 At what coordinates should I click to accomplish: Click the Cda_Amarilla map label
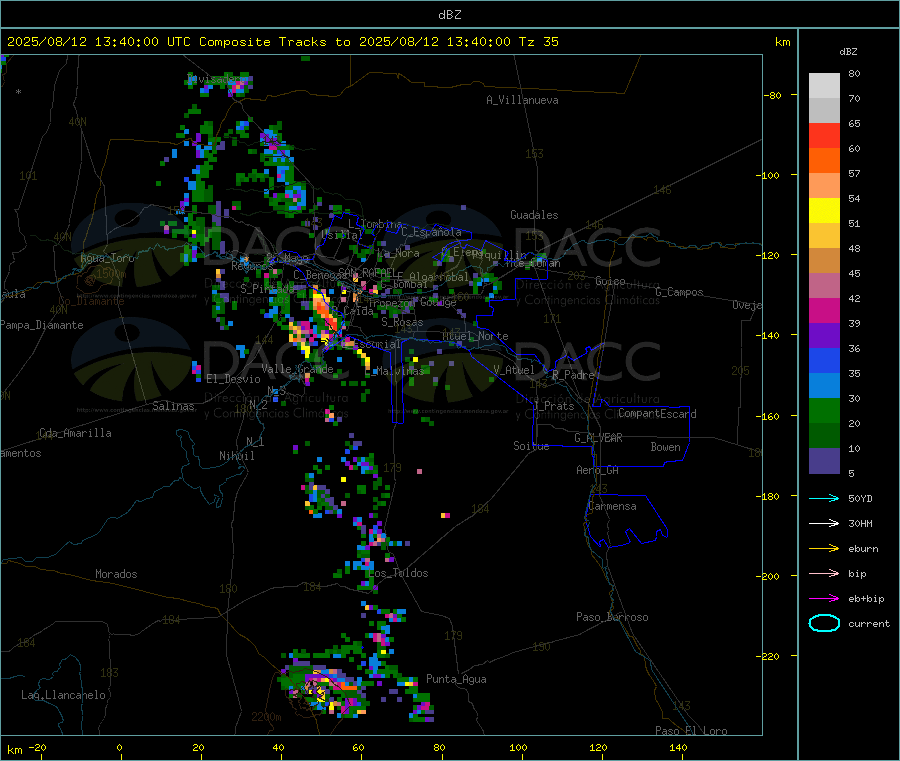[x=75, y=433]
